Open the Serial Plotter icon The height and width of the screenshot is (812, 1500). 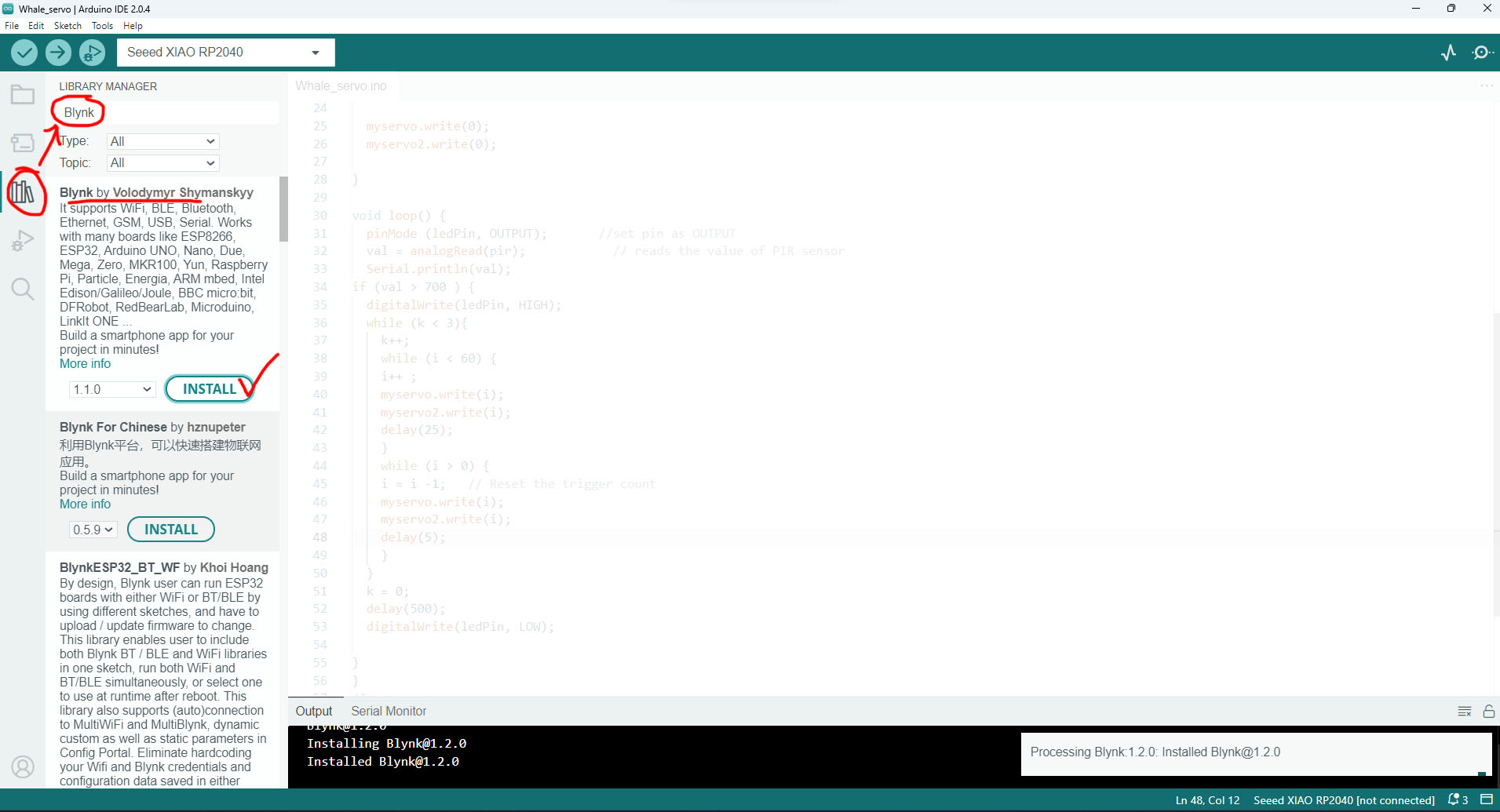tap(1448, 53)
